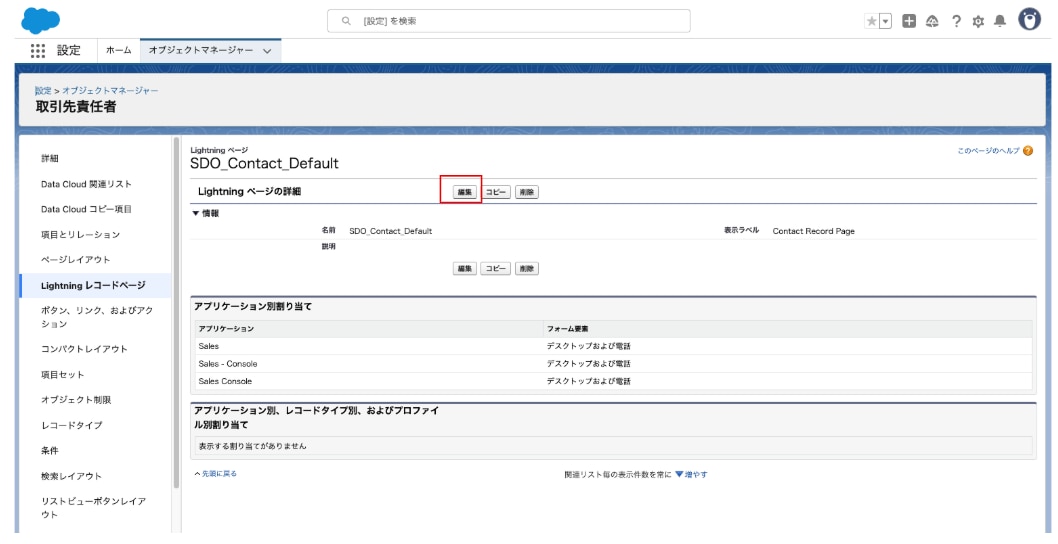
Task: Expand the オブジェクトマネージャー tab chevron
Action: [267, 51]
